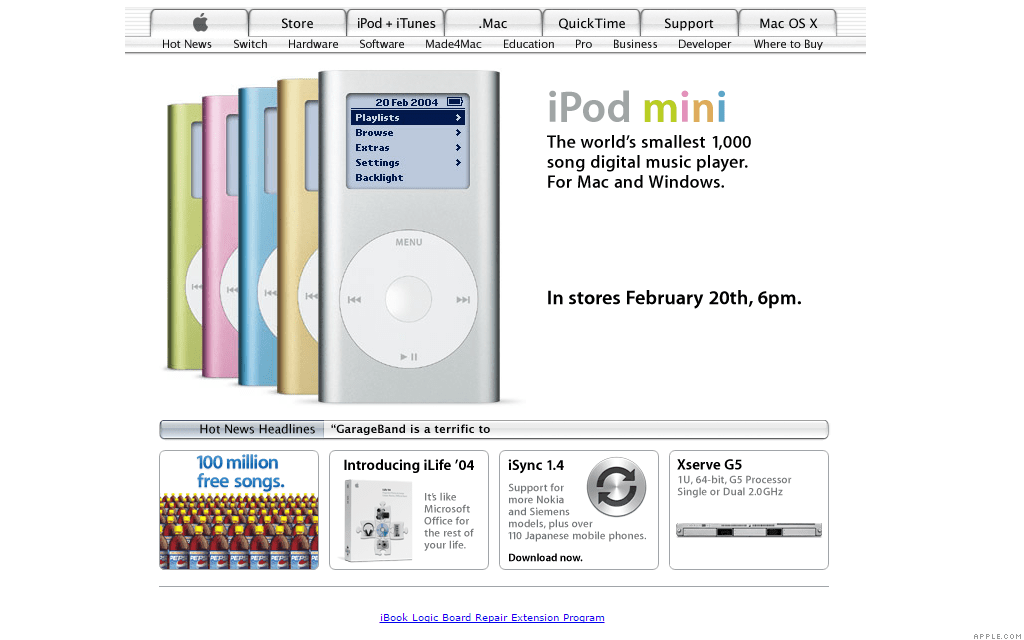Click the Apple logo tab
Screen dimensions: 1024x640
198,22
